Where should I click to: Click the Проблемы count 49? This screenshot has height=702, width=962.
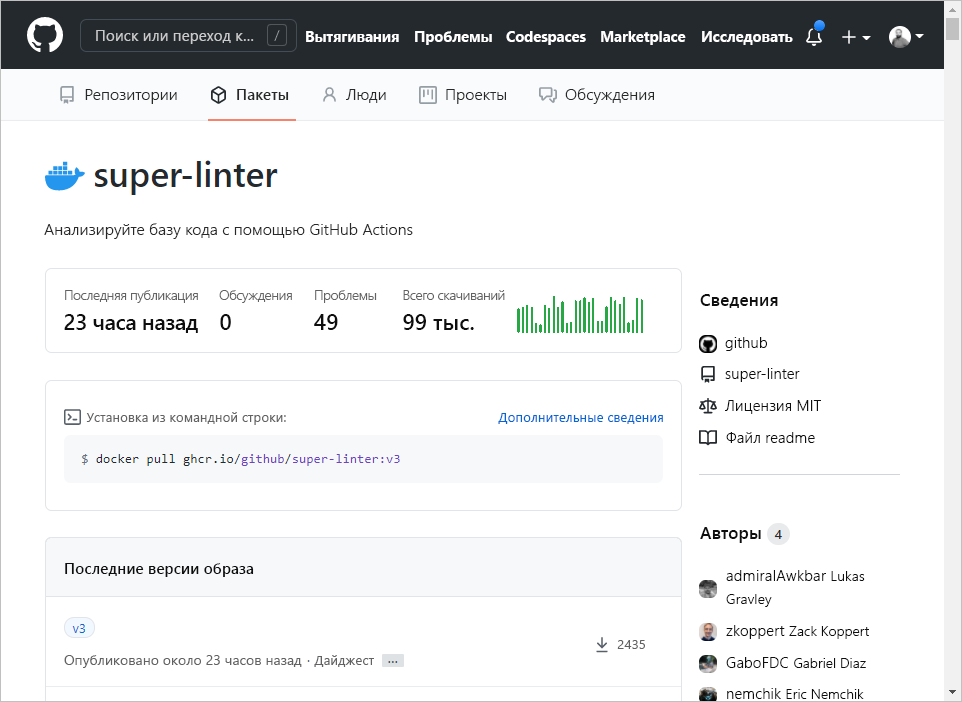pos(326,322)
